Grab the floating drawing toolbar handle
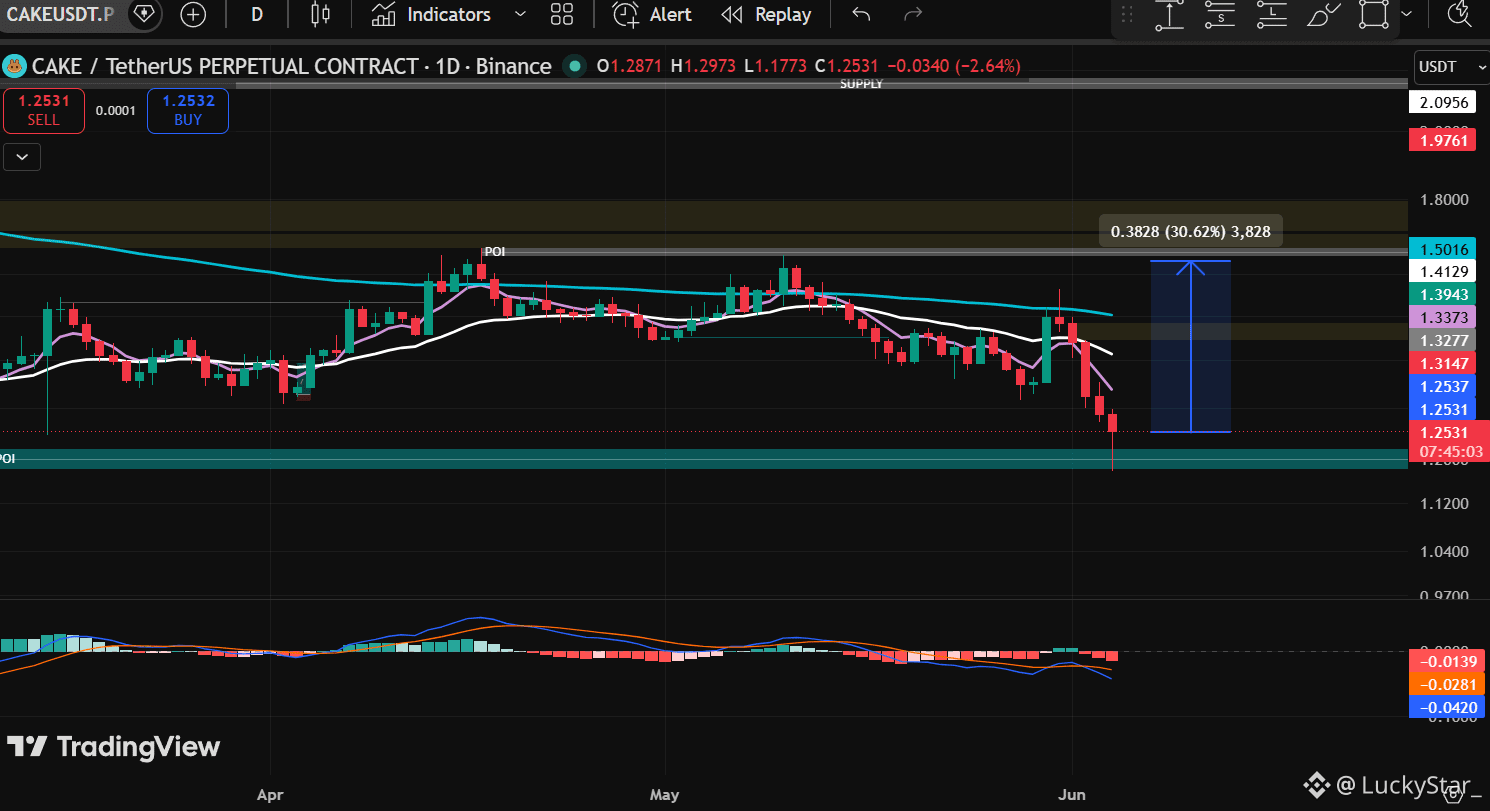The image size is (1490, 811). 1127,14
